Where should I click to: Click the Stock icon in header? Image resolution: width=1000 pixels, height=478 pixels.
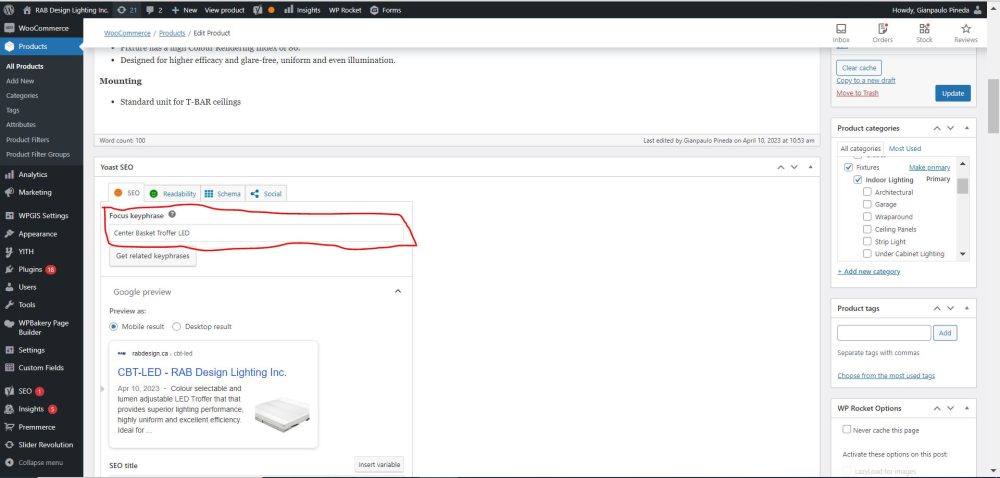pos(924,30)
